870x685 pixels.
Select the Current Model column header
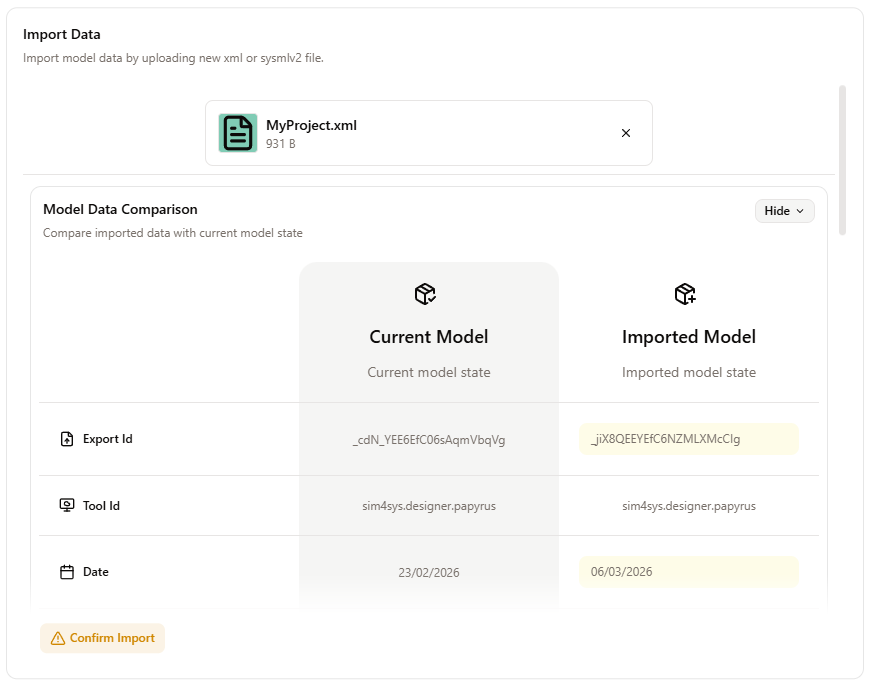(428, 337)
